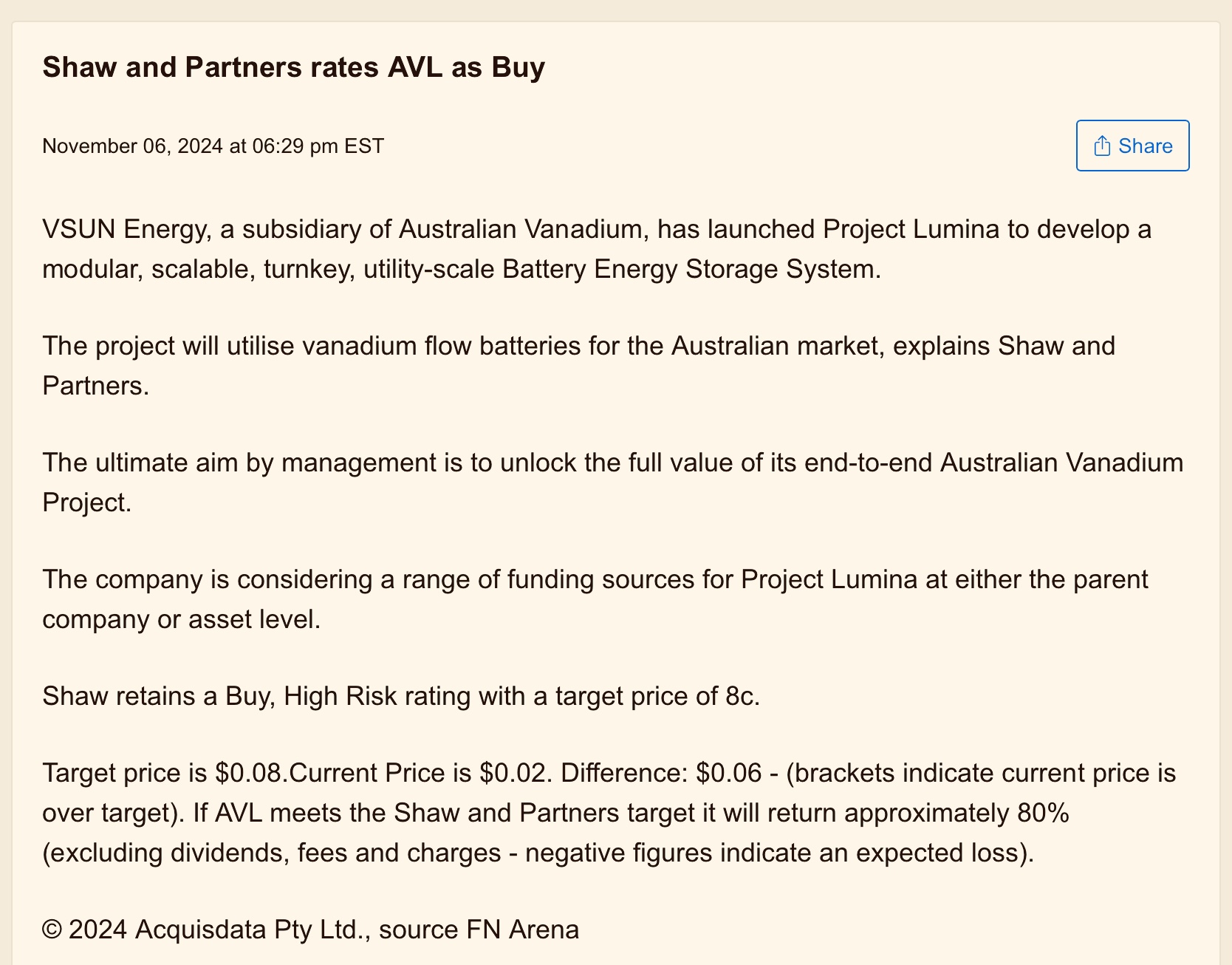Click the 'Difference: $0.06' text
This screenshot has height=965, width=1232.
click(661, 773)
